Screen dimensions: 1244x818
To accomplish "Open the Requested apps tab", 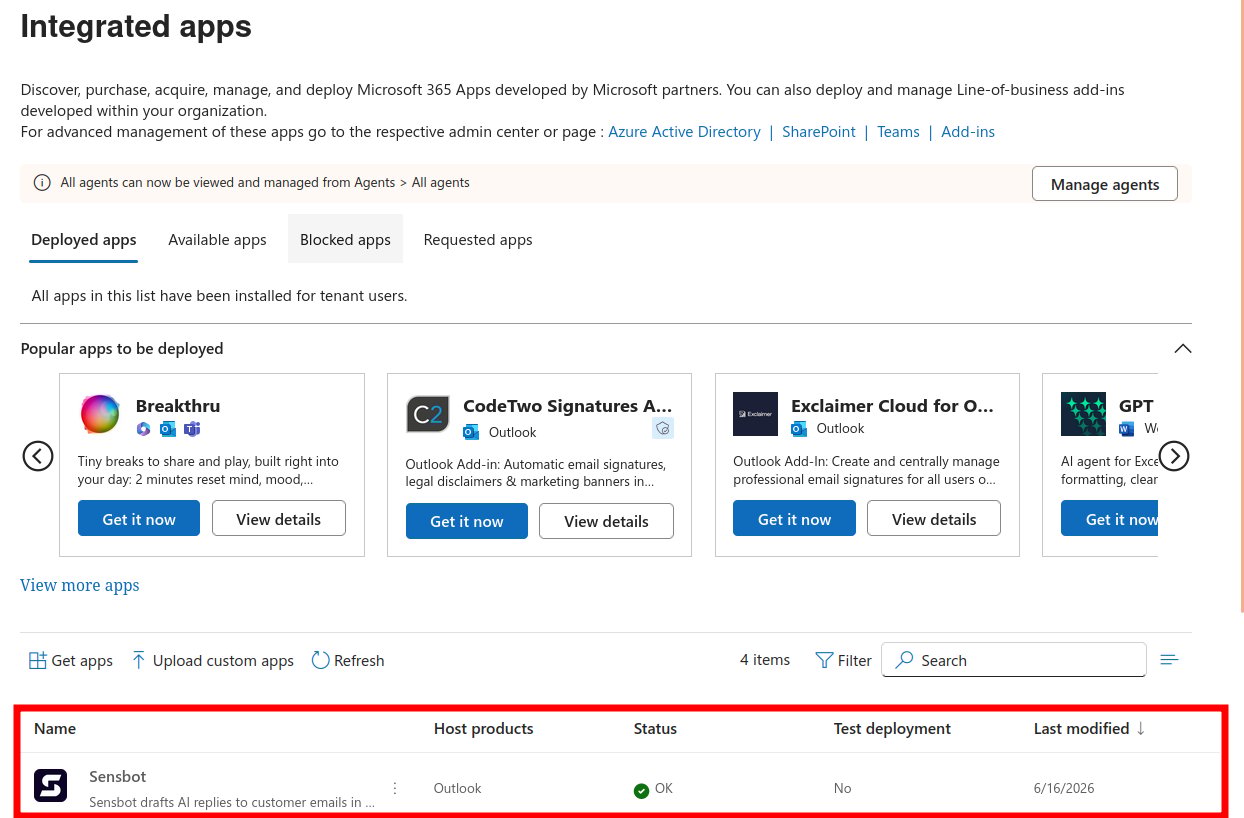I will click(x=478, y=240).
